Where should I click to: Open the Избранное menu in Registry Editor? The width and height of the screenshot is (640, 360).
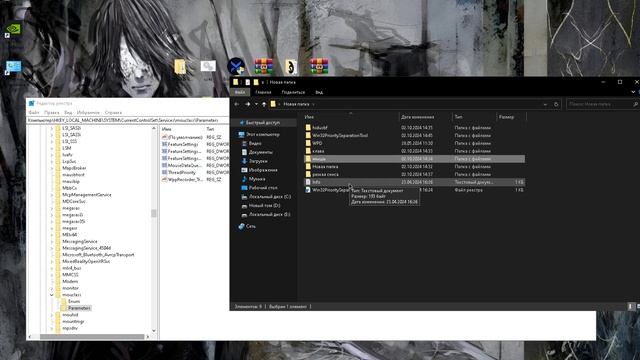88,112
